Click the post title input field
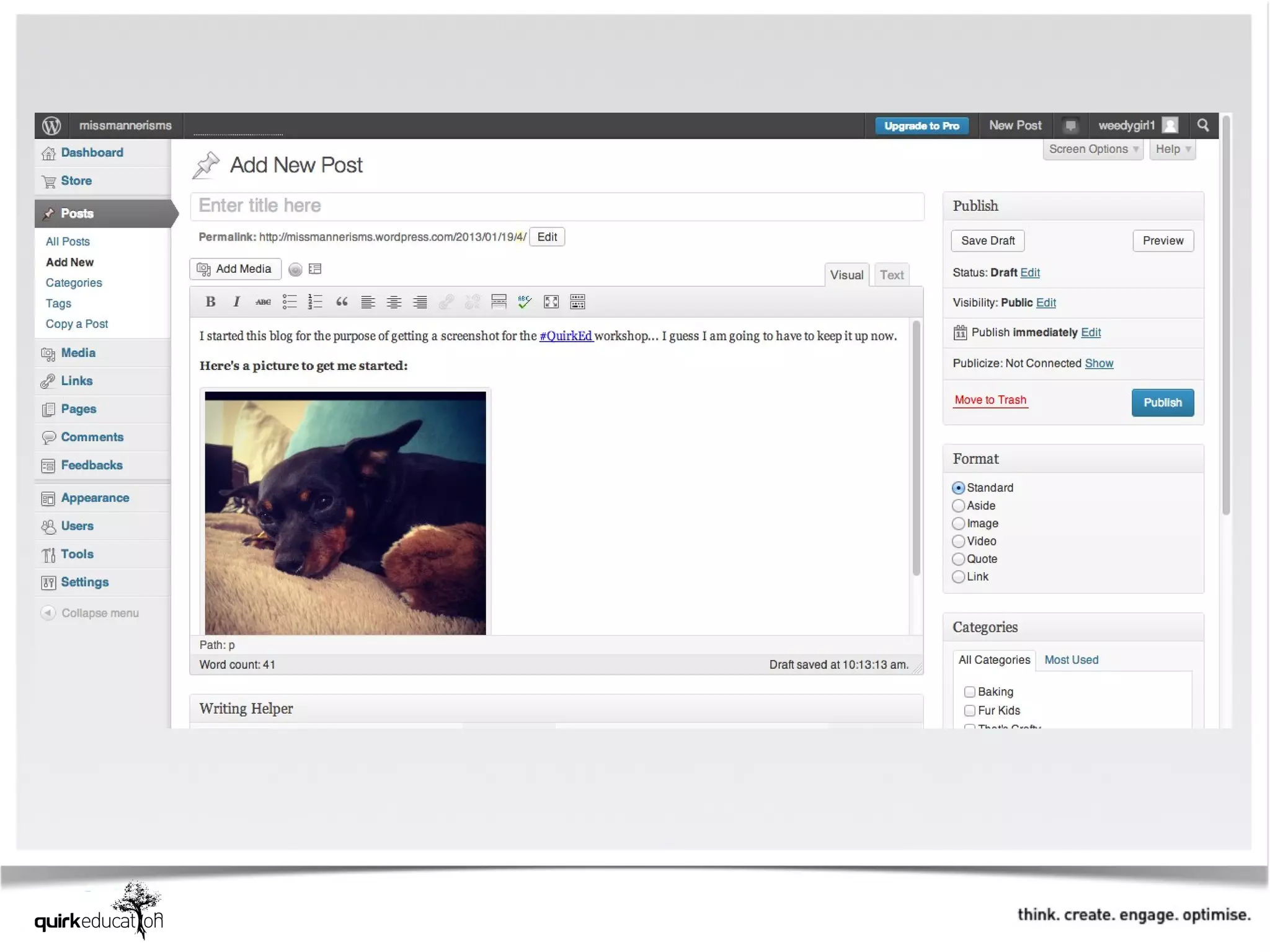Screen dimensions: 1270x952 click(x=557, y=206)
